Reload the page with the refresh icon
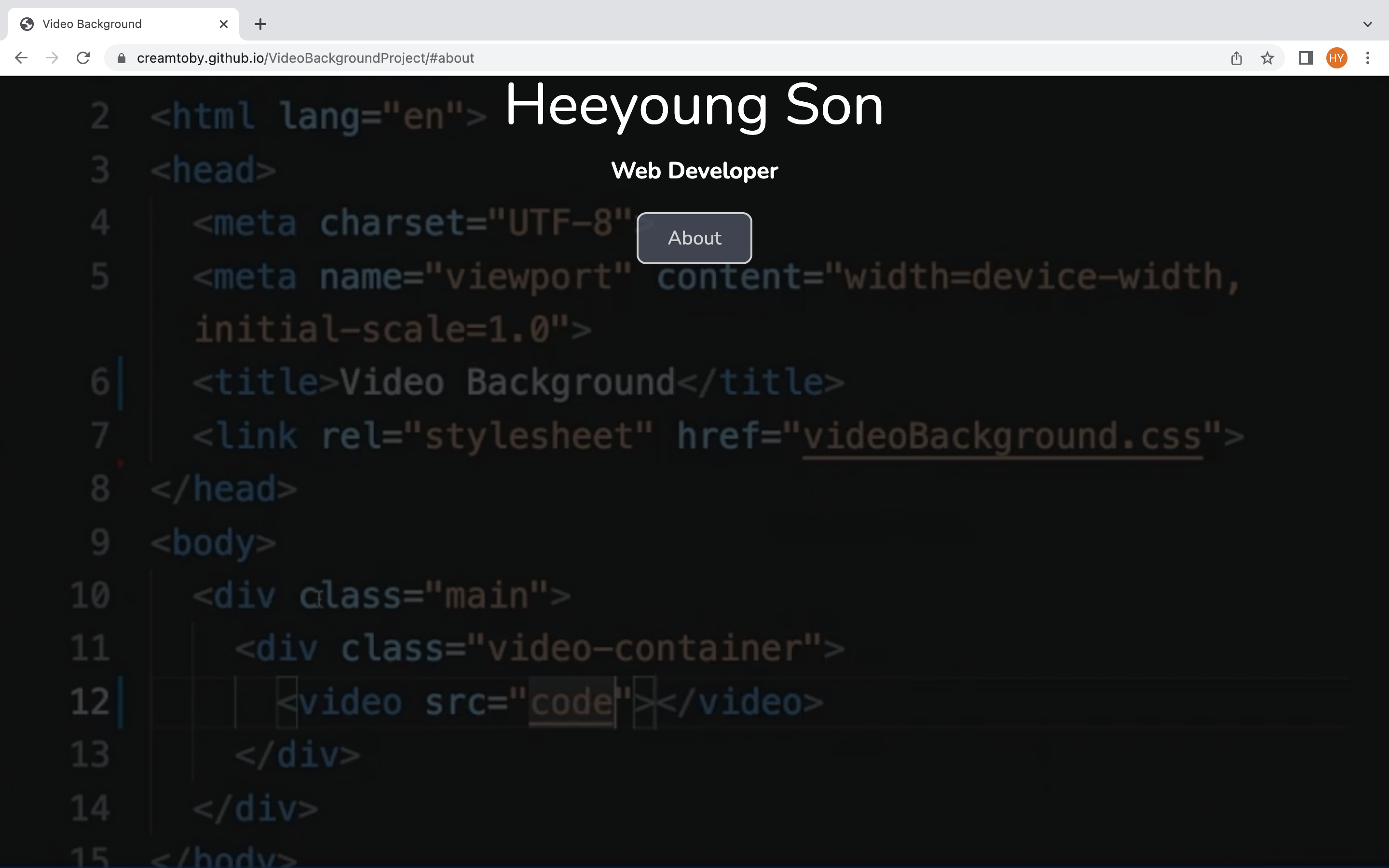Image resolution: width=1389 pixels, height=868 pixels. tap(83, 58)
